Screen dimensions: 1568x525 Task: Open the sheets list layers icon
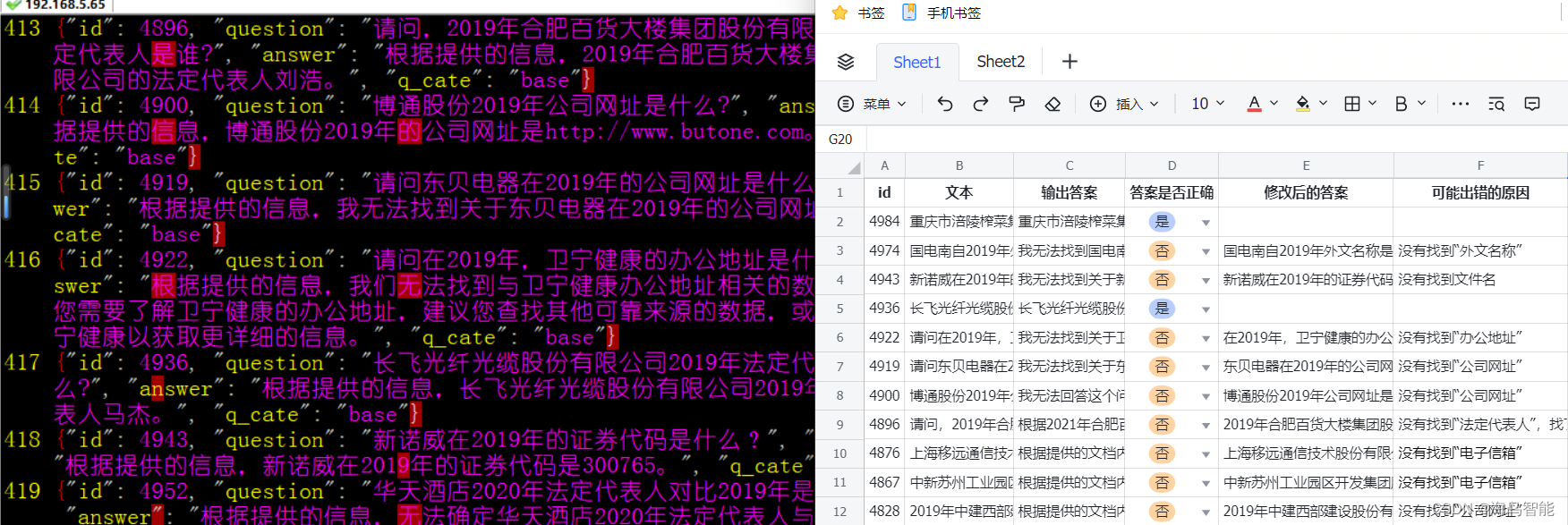(845, 62)
